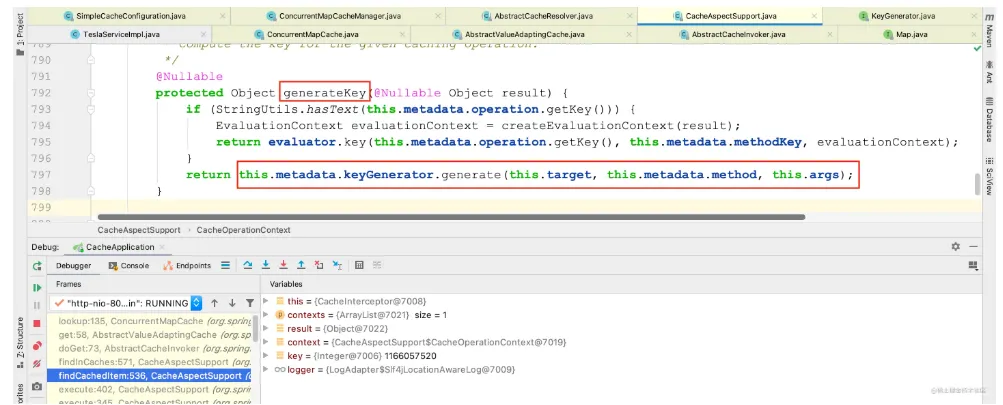Click CacheAspectSupport breadcrumb
Viewport: 1003px width, 405px height.
[x=139, y=230]
